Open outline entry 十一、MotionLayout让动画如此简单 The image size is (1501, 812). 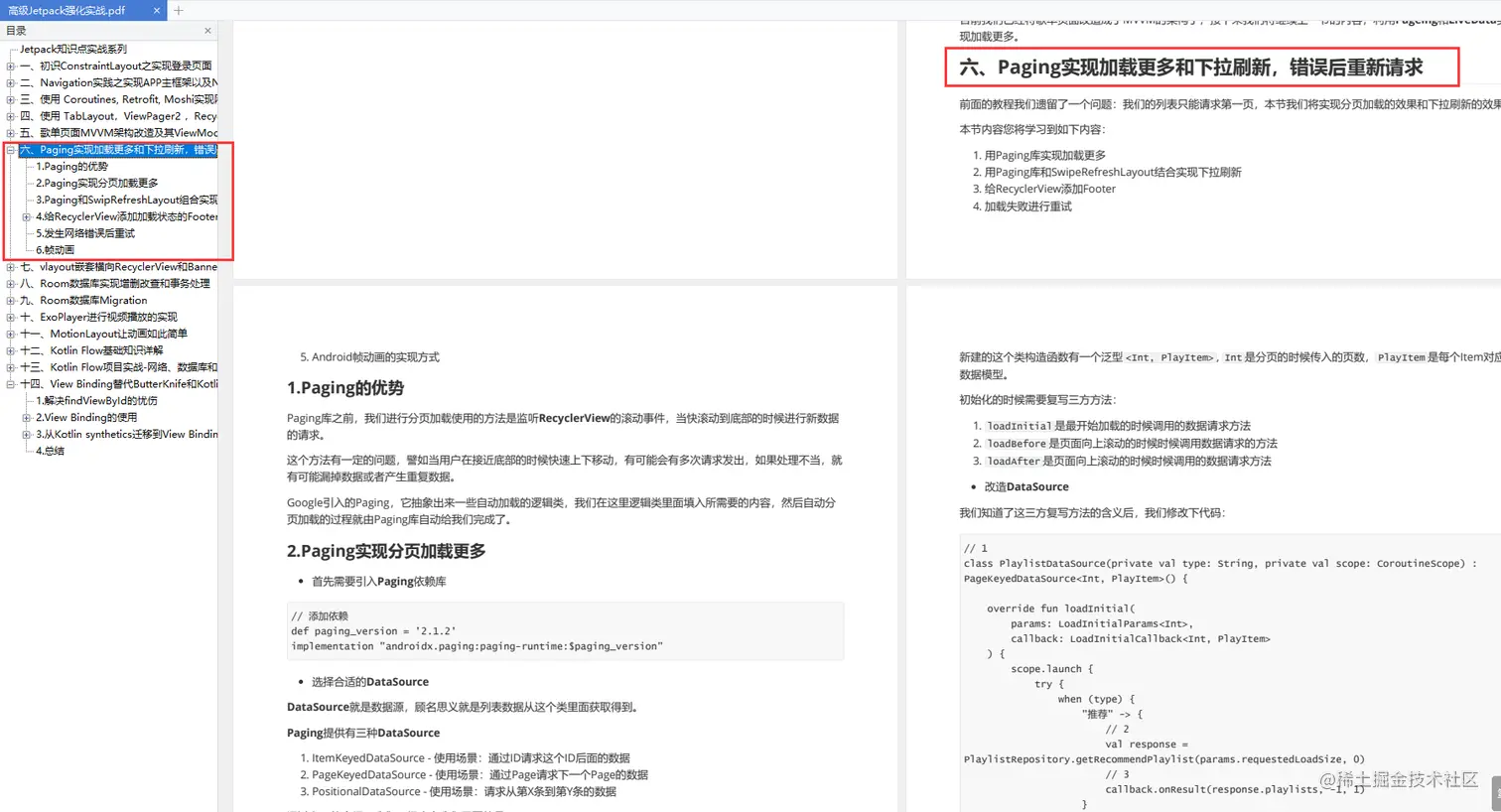click(x=104, y=335)
